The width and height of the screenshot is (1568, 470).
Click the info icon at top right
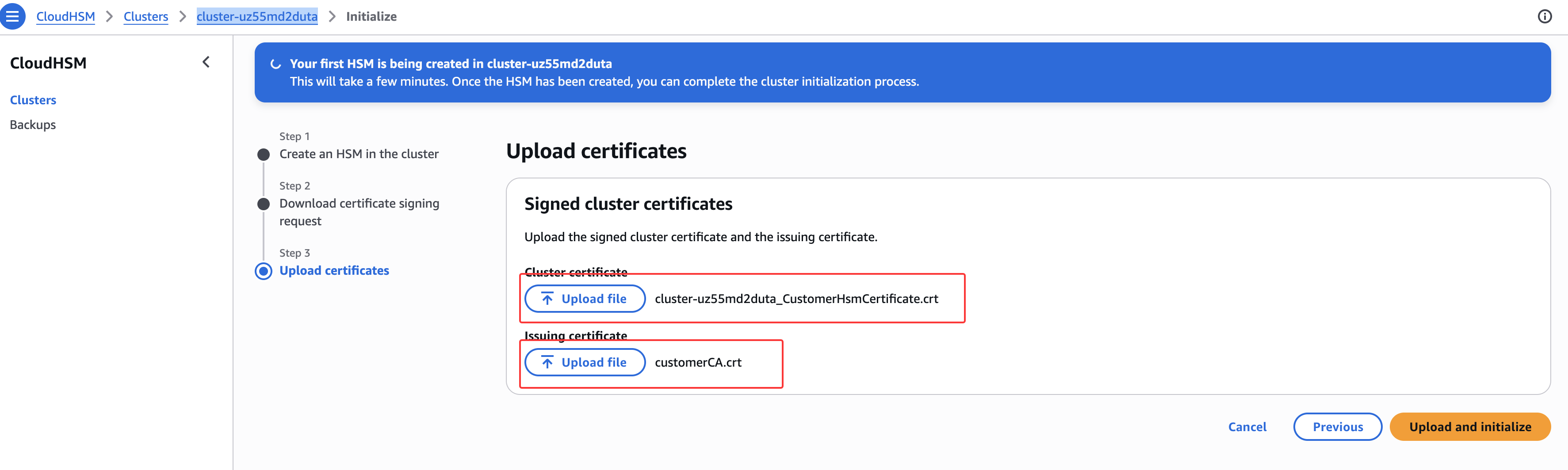(x=1544, y=16)
